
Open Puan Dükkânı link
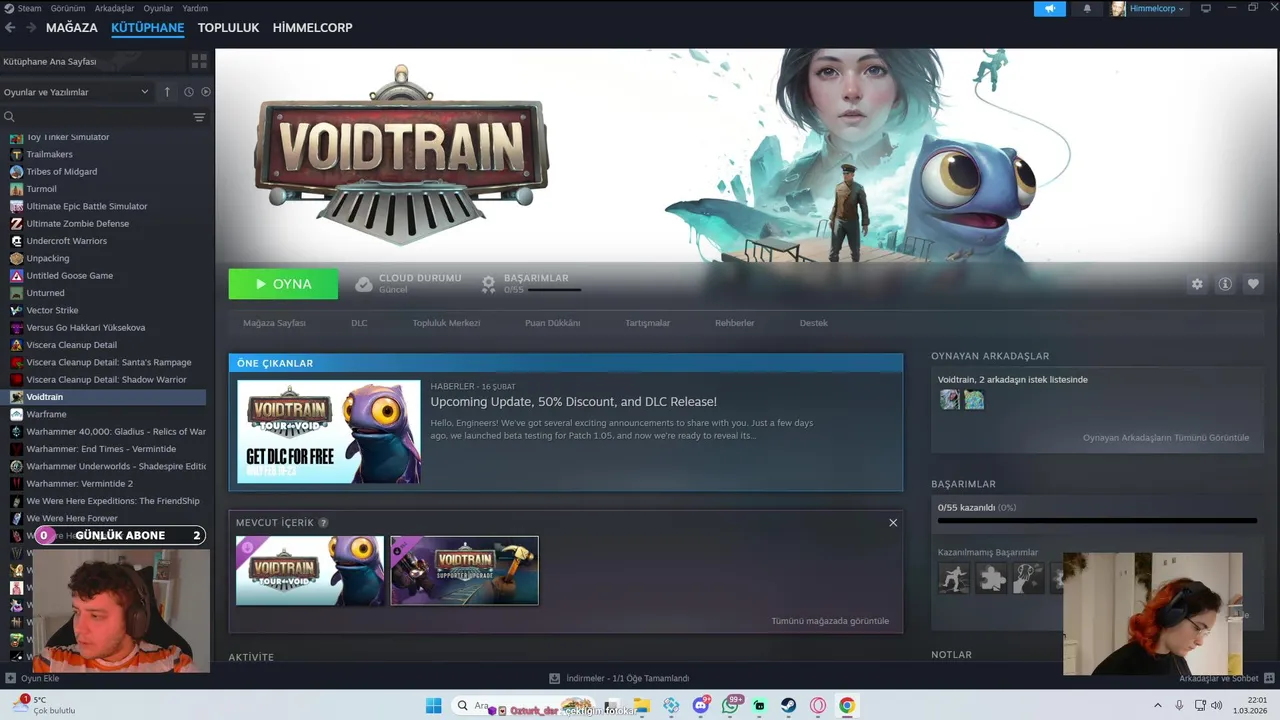click(552, 323)
